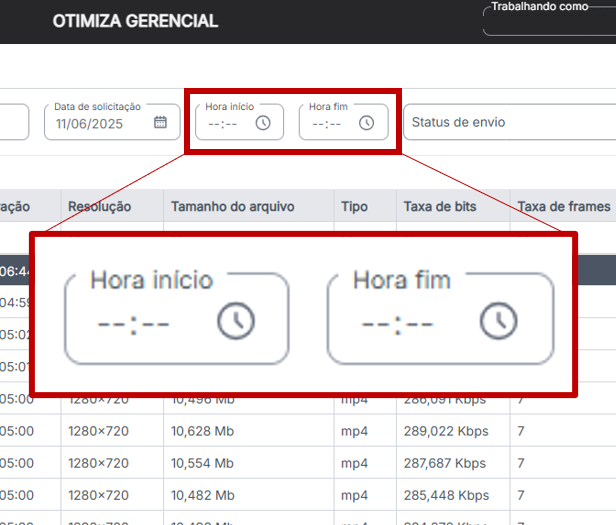
Task: Focus the Hora início time input
Action: [x=239, y=122]
